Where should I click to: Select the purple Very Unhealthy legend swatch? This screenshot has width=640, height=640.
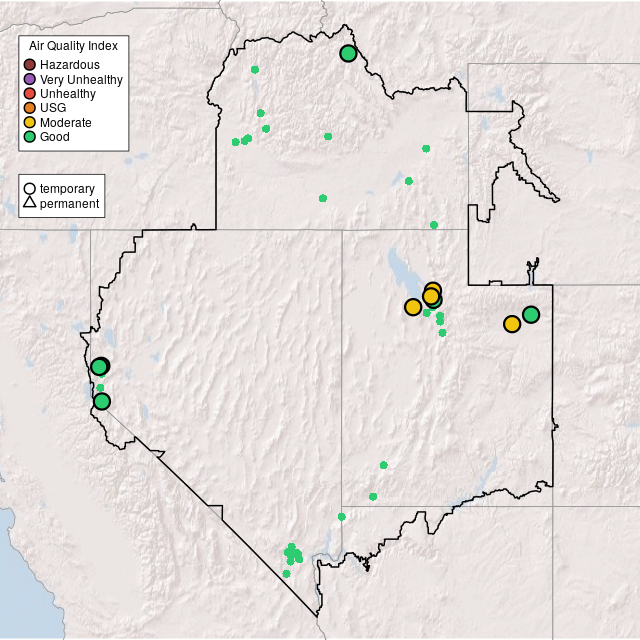click(30, 79)
